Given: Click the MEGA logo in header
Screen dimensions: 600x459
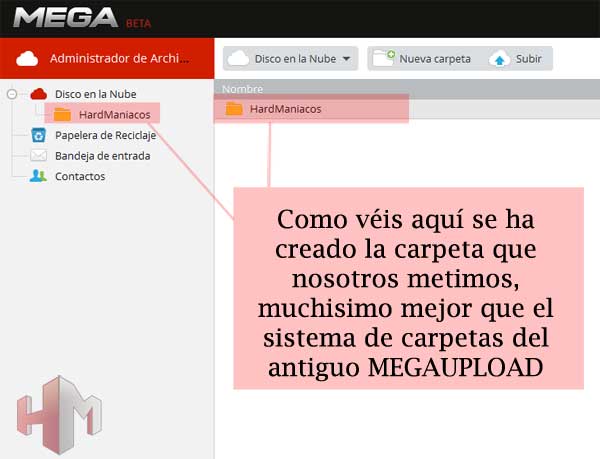Looking at the screenshot, I should click(x=65, y=18).
